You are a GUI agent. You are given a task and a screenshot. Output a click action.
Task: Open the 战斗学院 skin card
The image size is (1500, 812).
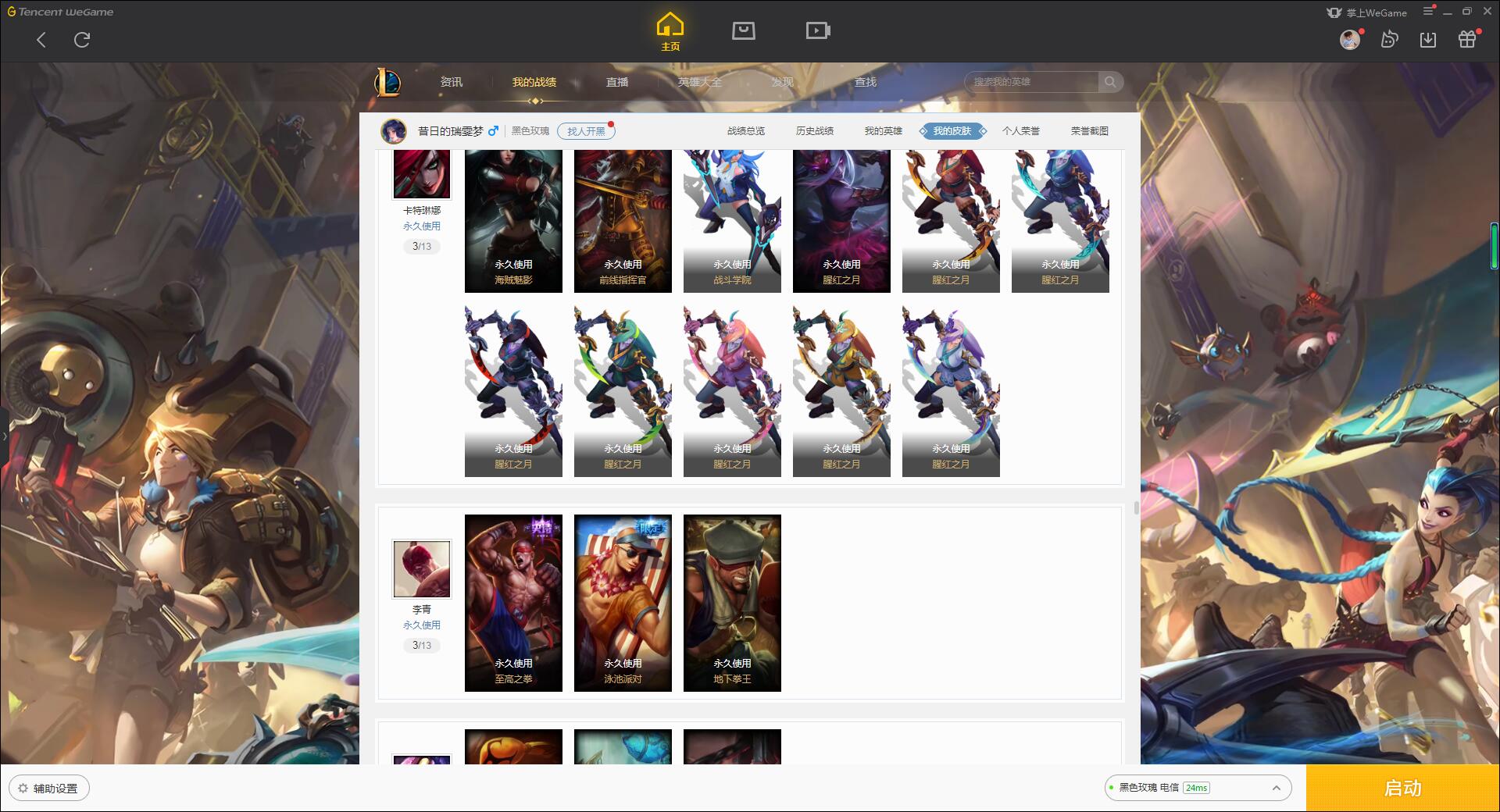[x=732, y=221]
